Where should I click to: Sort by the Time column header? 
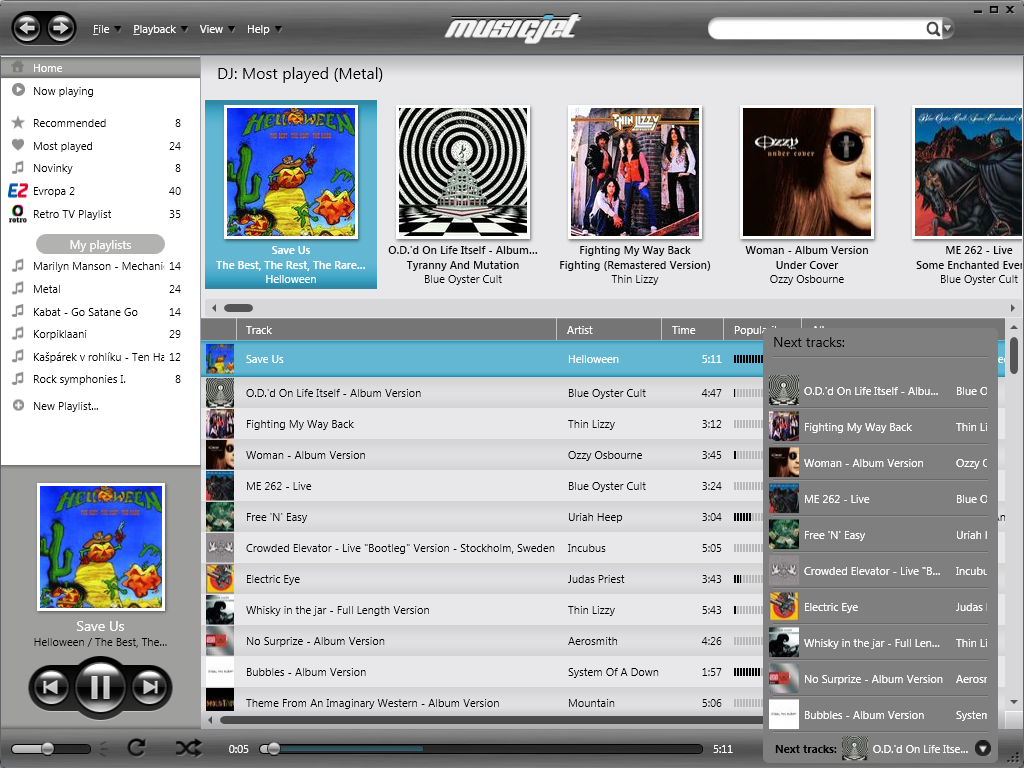point(692,330)
